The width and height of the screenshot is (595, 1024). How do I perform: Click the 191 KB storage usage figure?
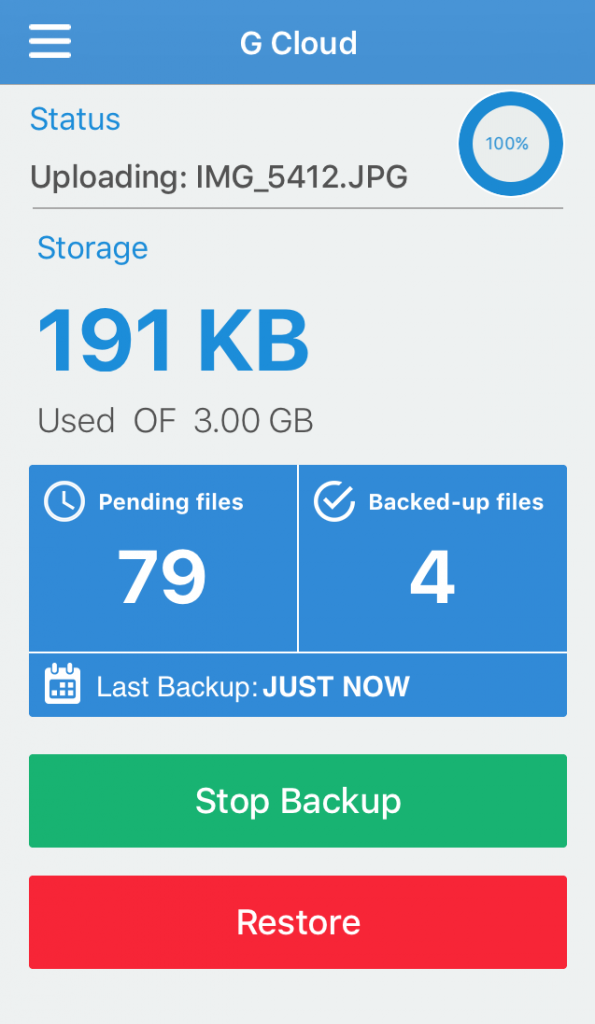tap(172, 339)
